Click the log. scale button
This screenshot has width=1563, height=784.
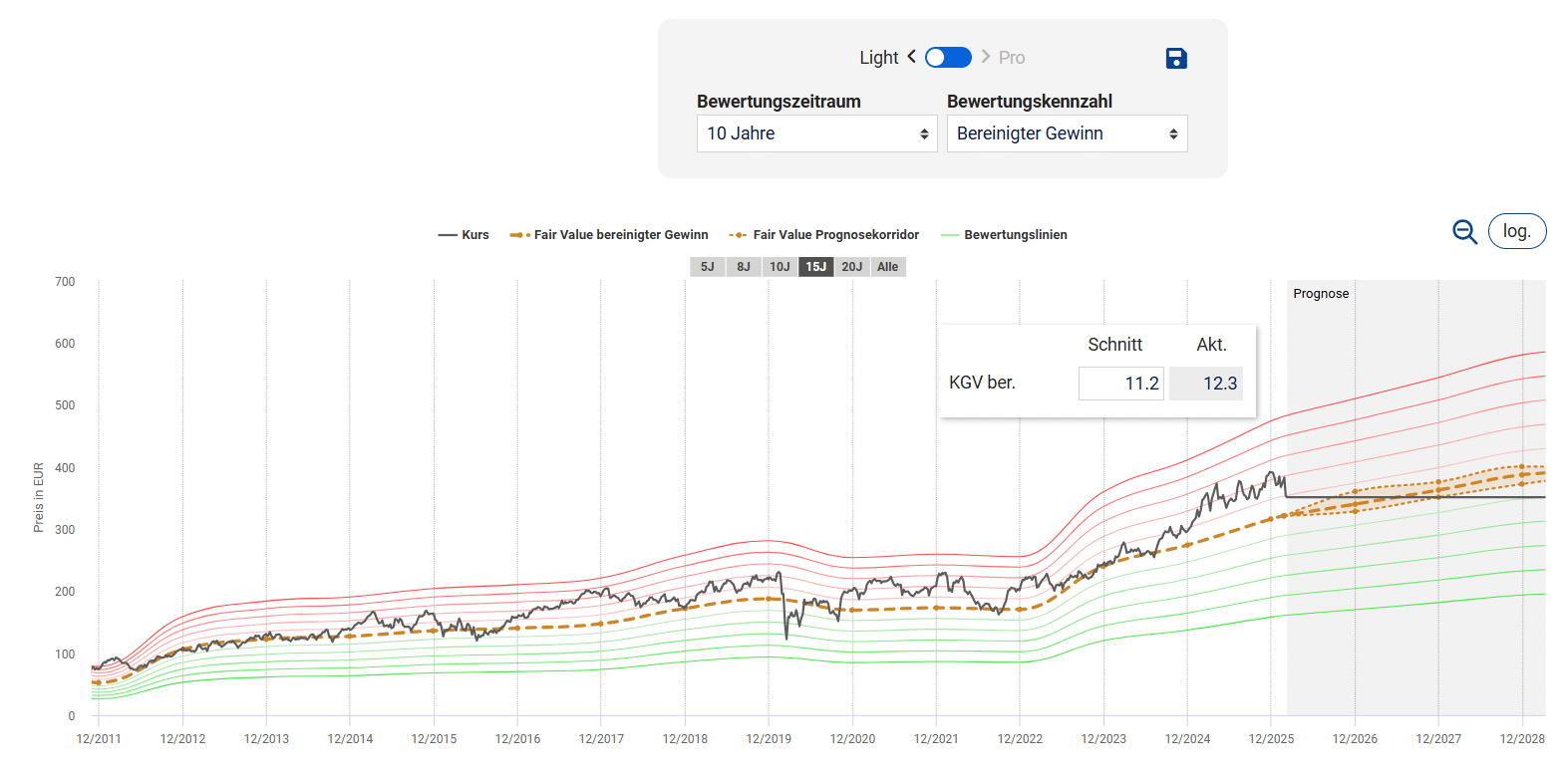point(1516,231)
